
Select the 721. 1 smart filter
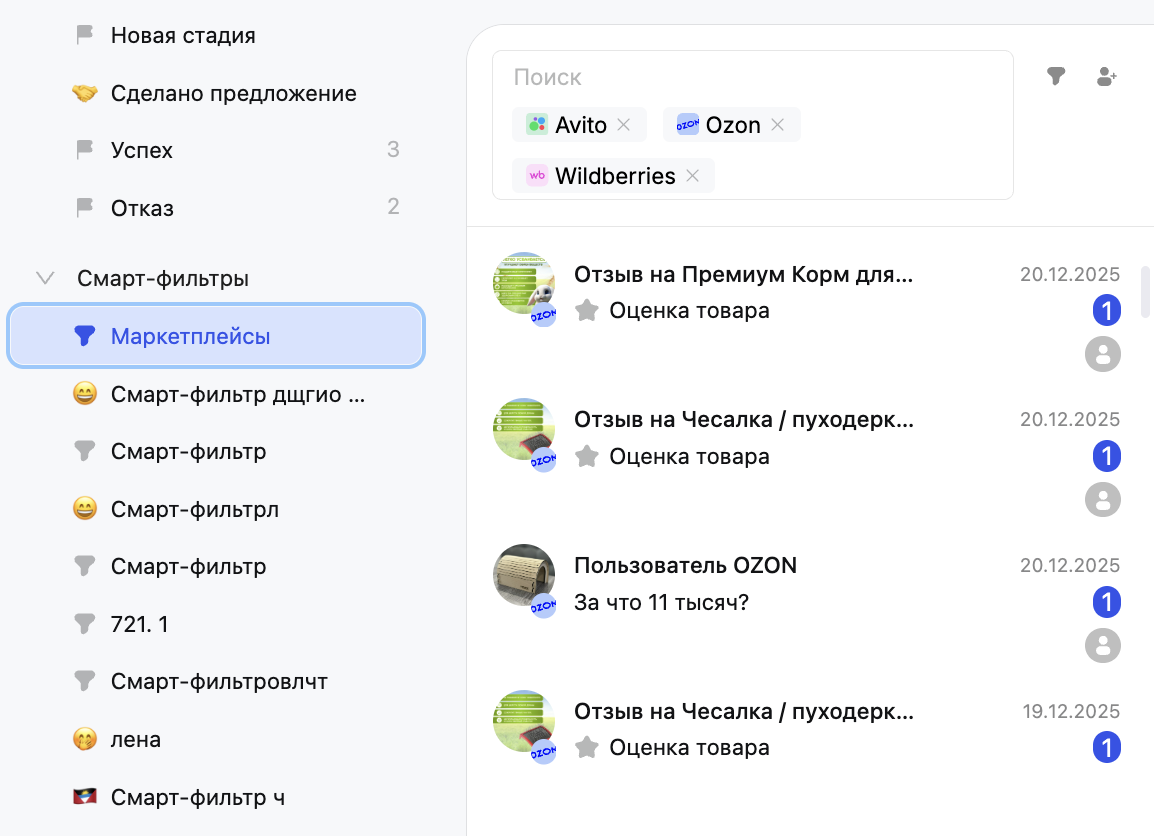(x=139, y=625)
